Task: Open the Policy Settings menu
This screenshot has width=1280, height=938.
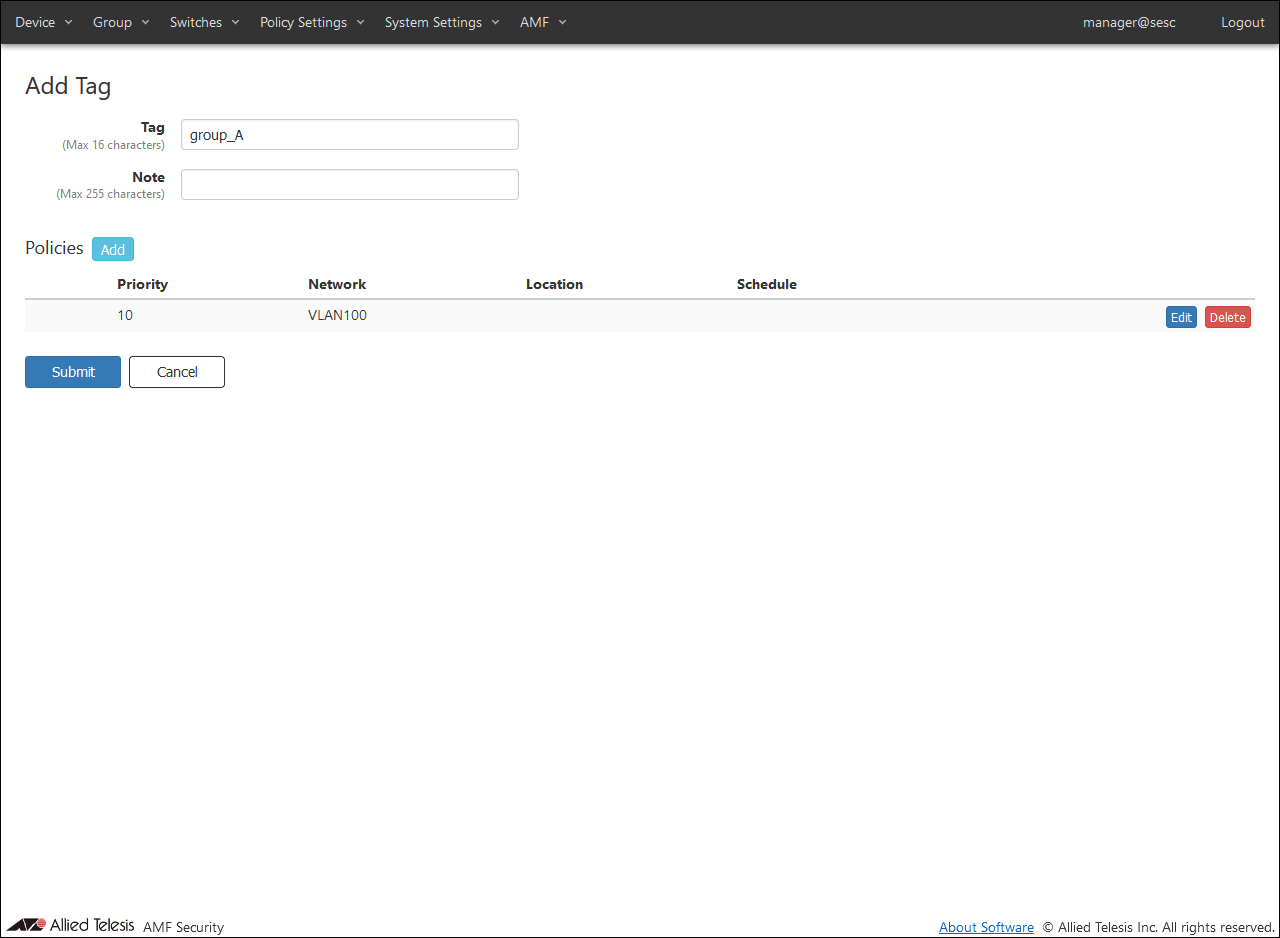Action: (x=312, y=22)
